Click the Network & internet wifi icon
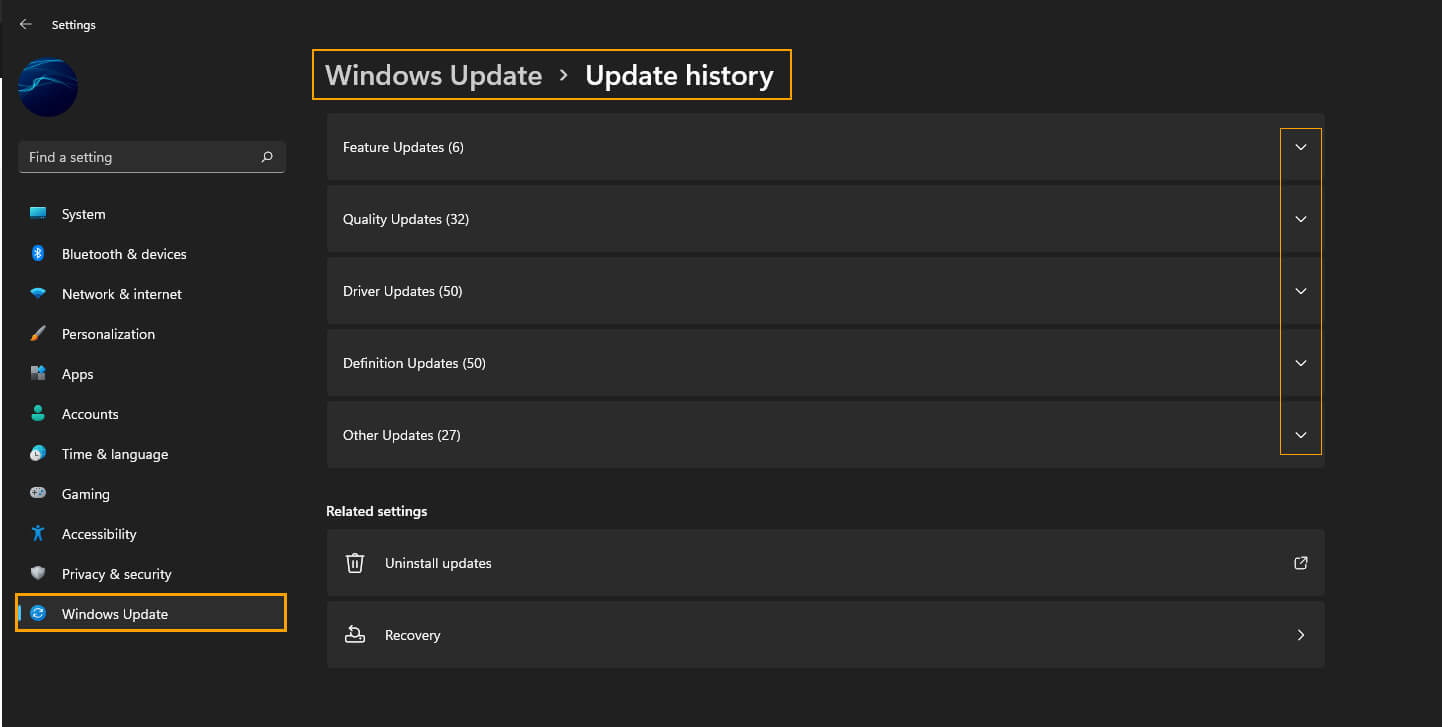 pyautogui.click(x=38, y=294)
